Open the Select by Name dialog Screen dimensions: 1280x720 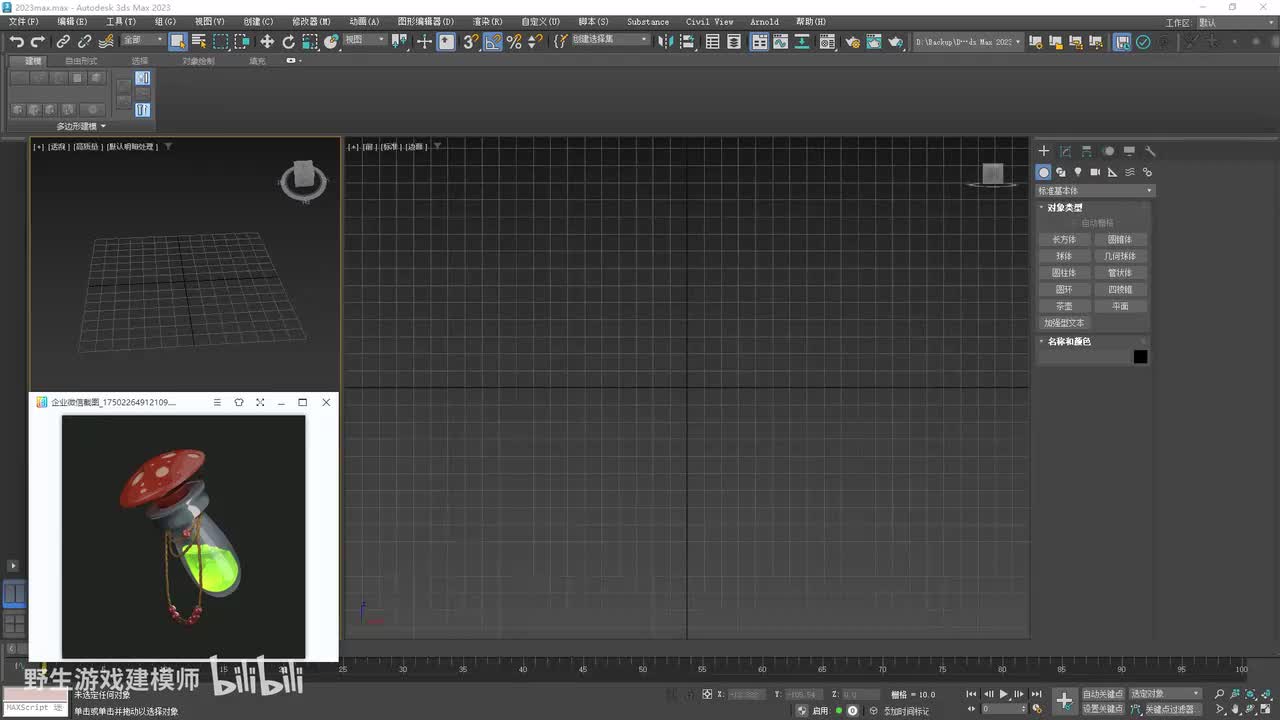[199, 42]
